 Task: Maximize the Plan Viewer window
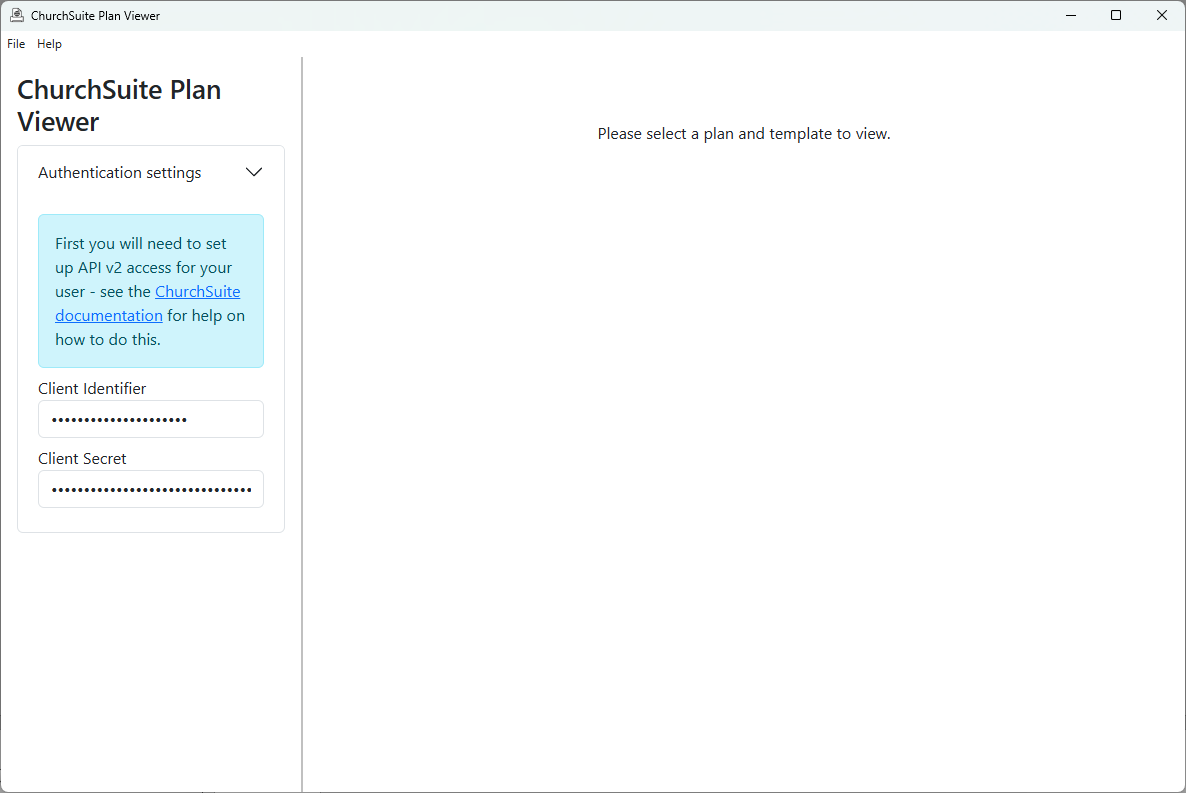(x=1116, y=15)
